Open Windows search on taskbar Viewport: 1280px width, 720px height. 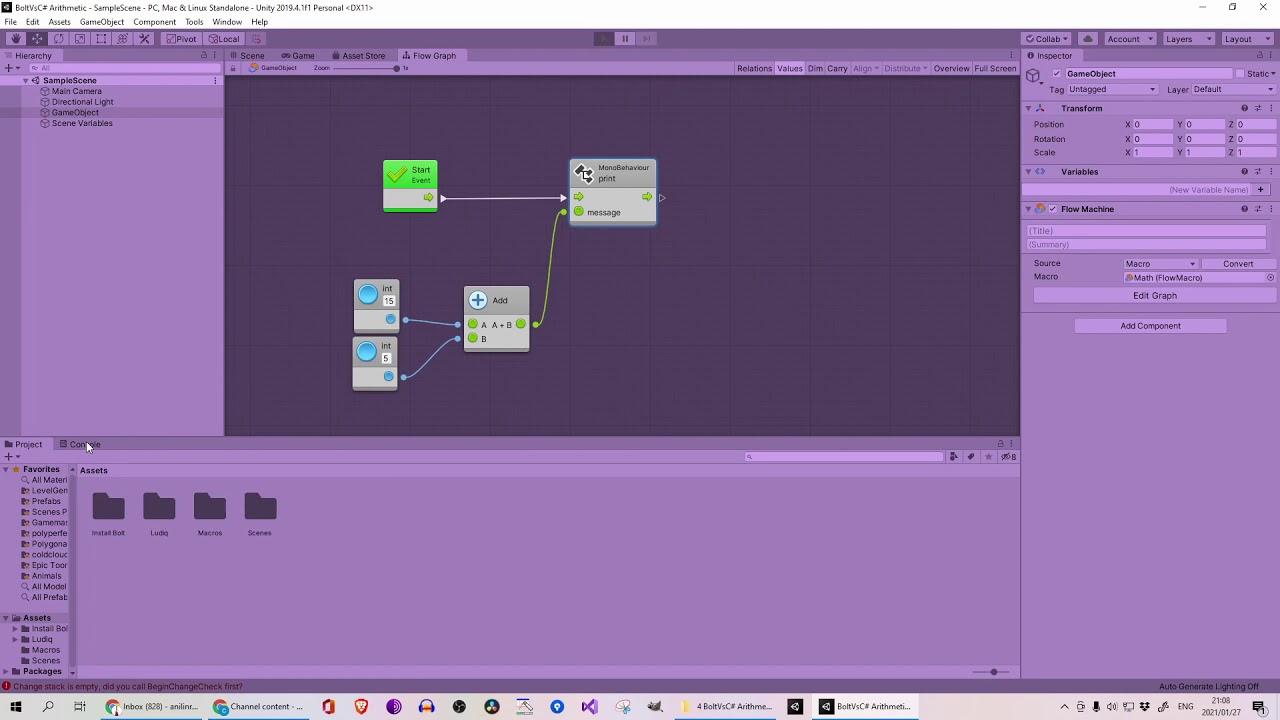[48, 707]
